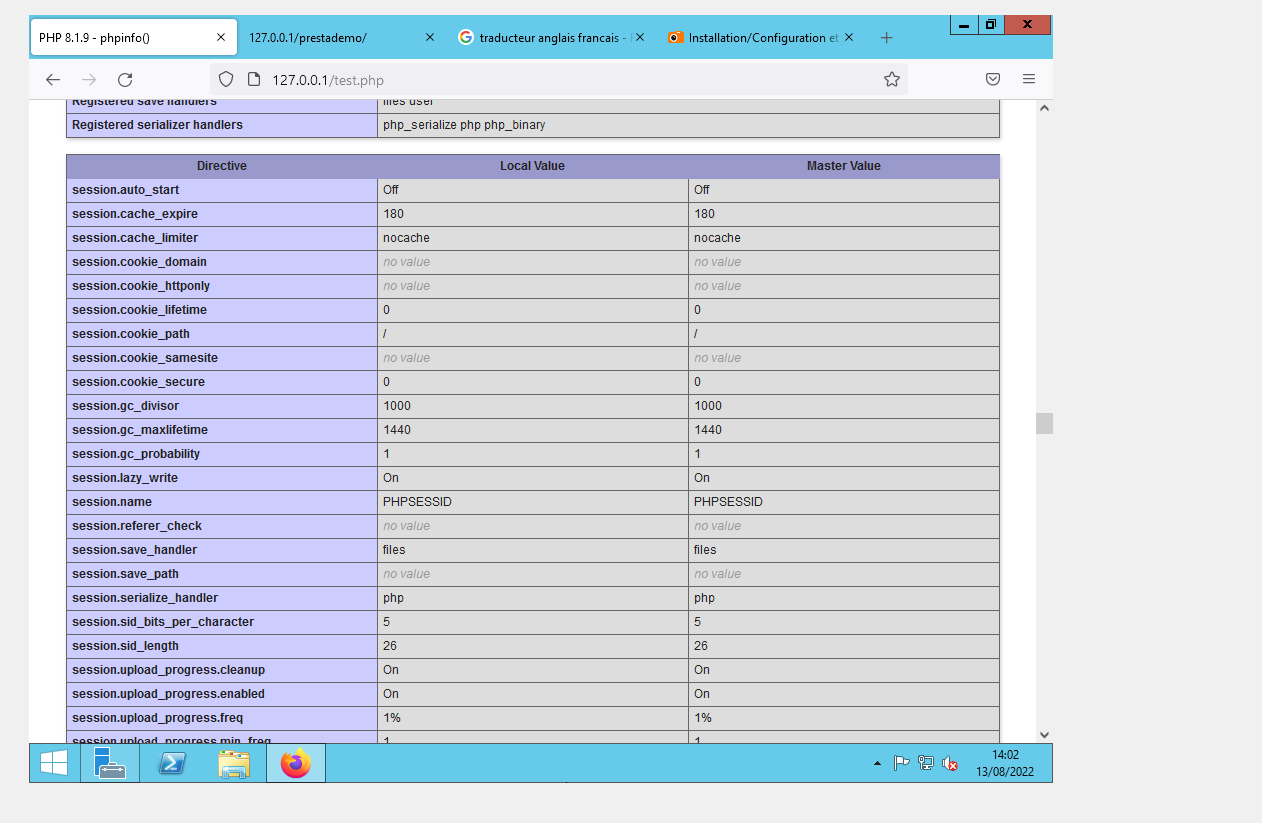The height and width of the screenshot is (823, 1262).
Task: Click the vertical scrollbar thumb
Action: click(1044, 423)
